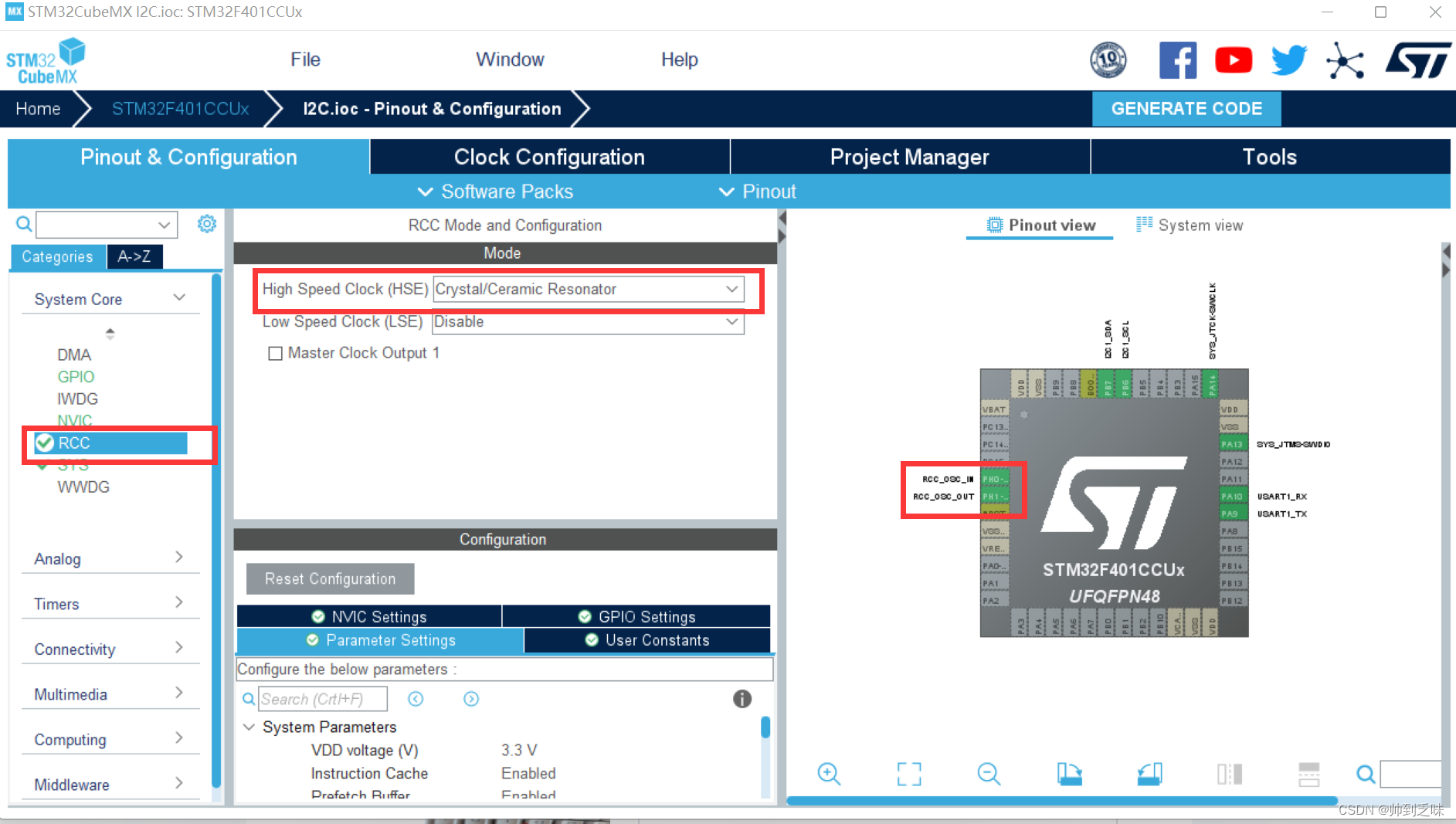Click the PA10 USART1_RX pin
Image resolution: width=1456 pixels, height=824 pixels.
1234,497
